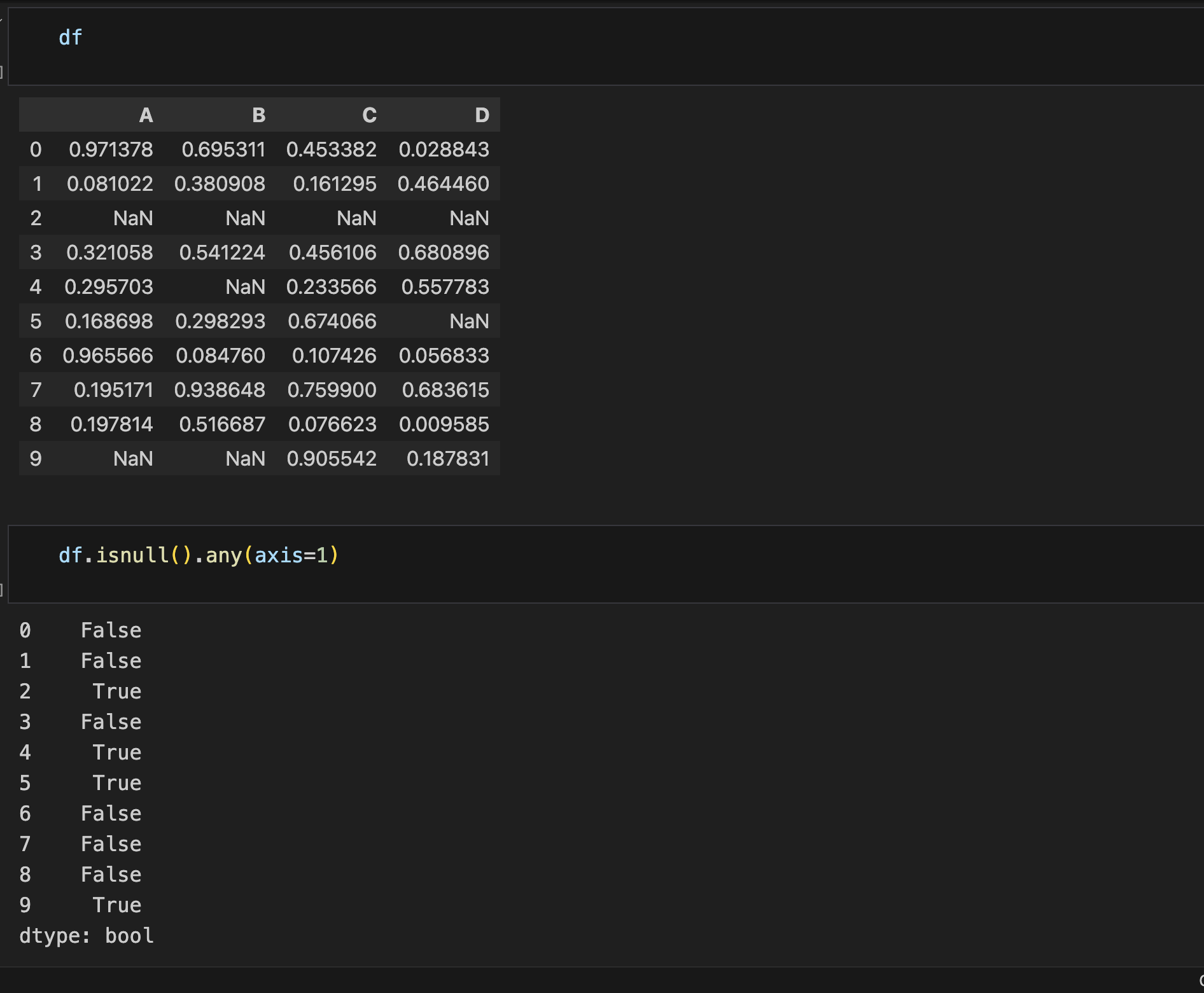1204x993 pixels.
Task: Click cell value 0.965566
Action: coord(108,356)
